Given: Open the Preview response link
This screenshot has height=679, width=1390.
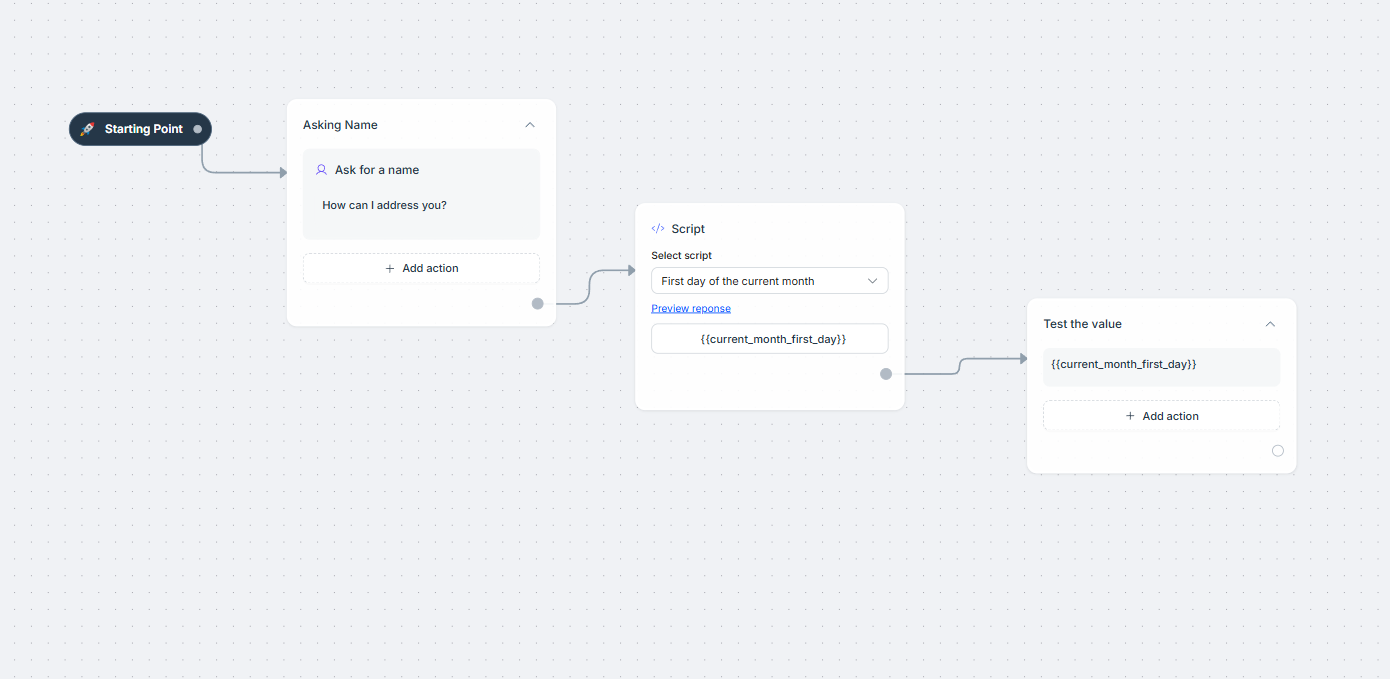Looking at the screenshot, I should (x=691, y=308).
